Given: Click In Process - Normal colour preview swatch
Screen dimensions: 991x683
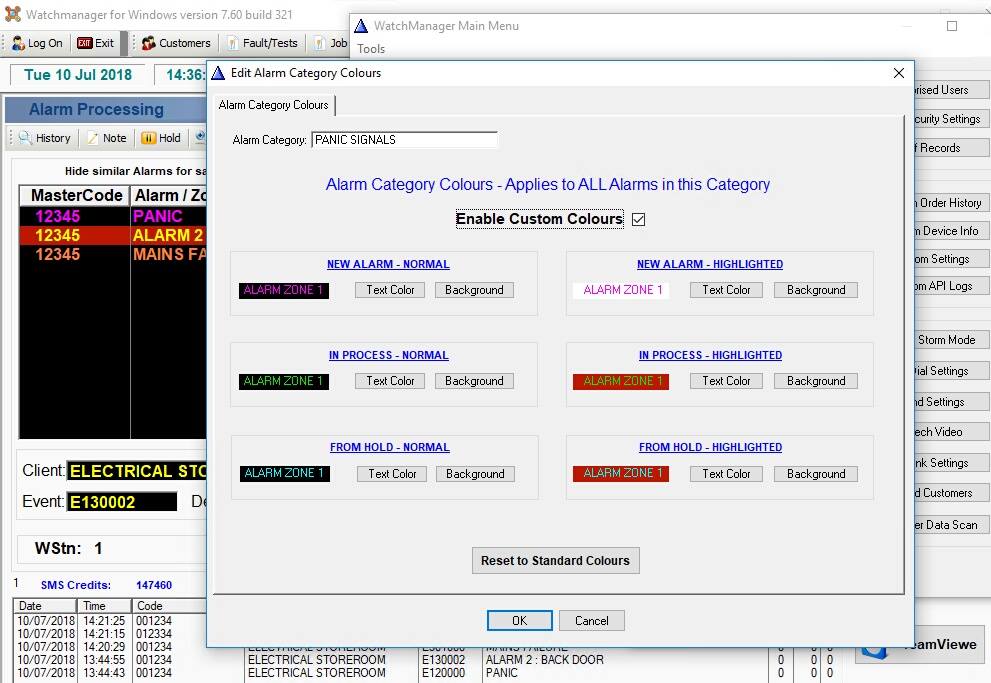Looking at the screenshot, I should point(284,381).
